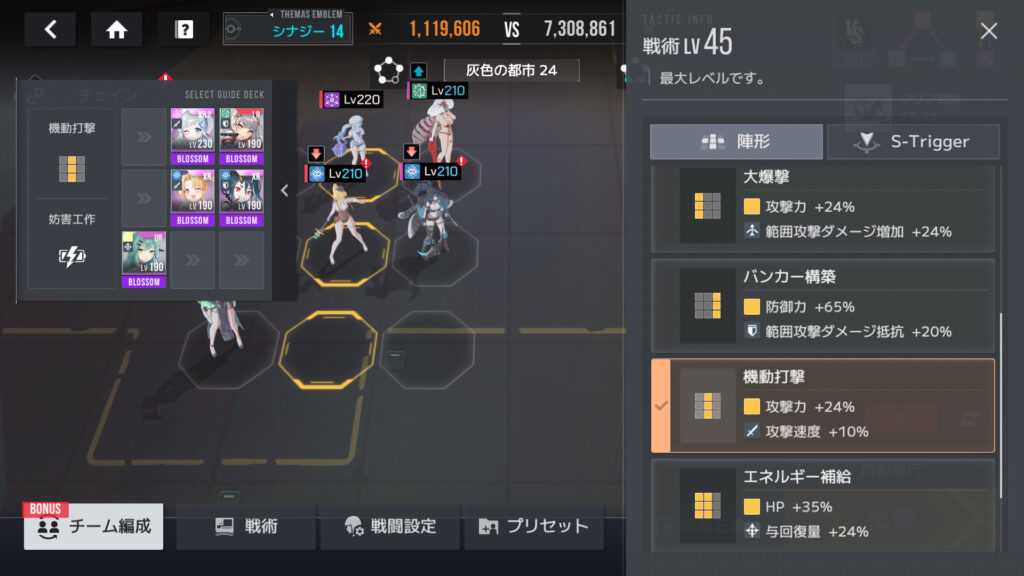Go back with the left arrow icon
1024x576 pixels.
[50, 29]
